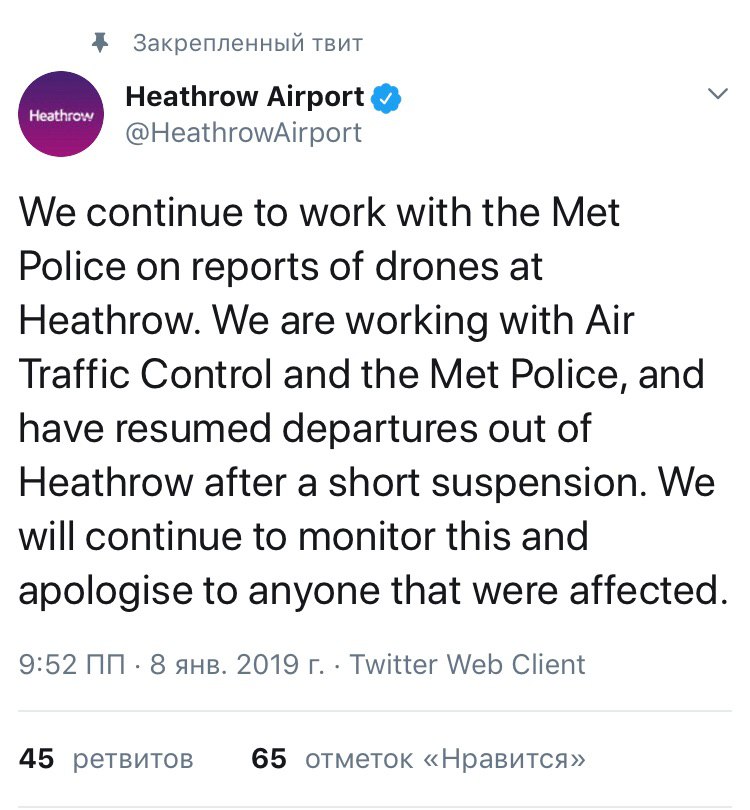Open the 9:52 ПП timestamp

(x=71, y=664)
